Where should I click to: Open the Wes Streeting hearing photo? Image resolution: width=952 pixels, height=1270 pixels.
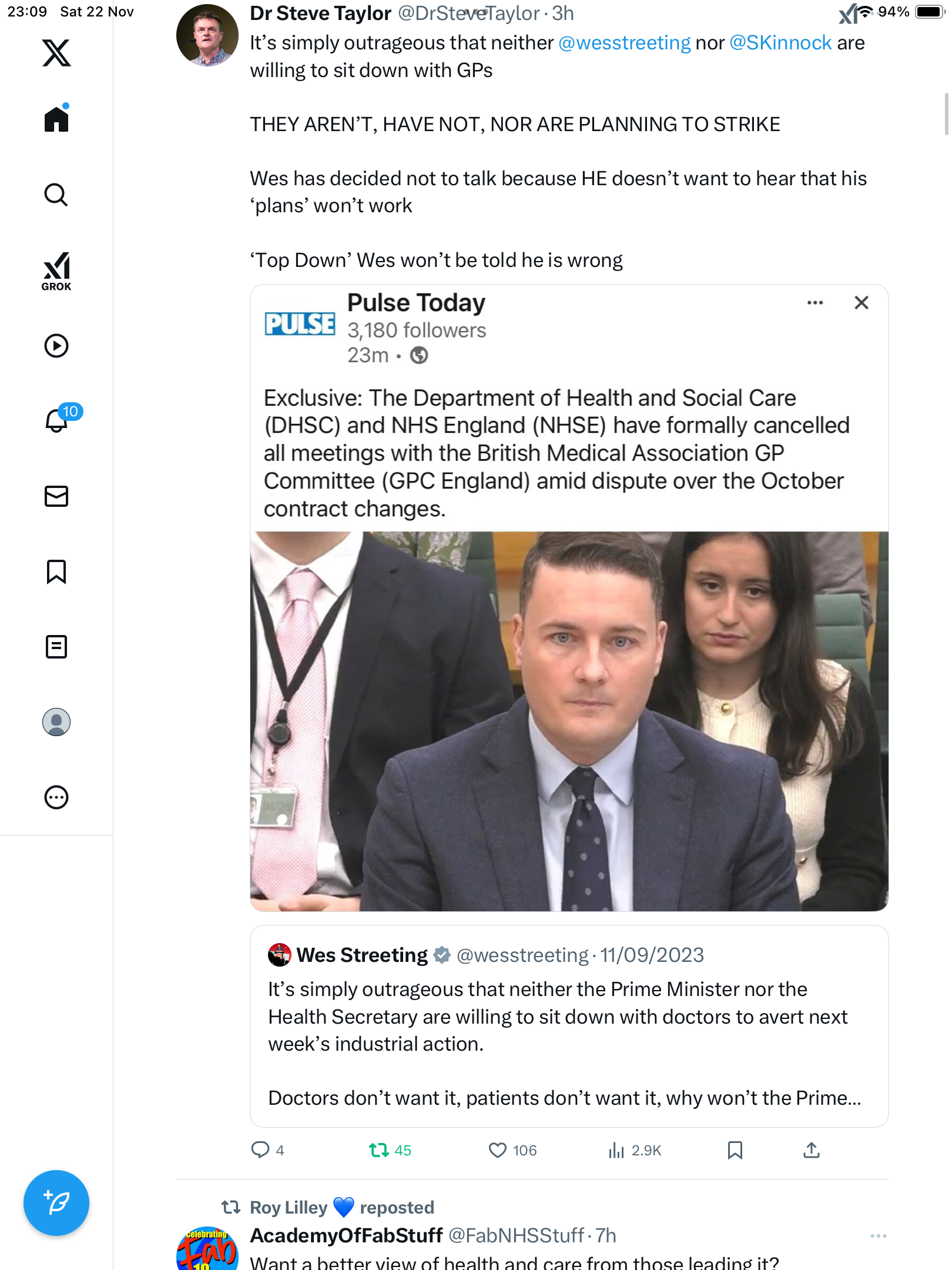point(569,721)
